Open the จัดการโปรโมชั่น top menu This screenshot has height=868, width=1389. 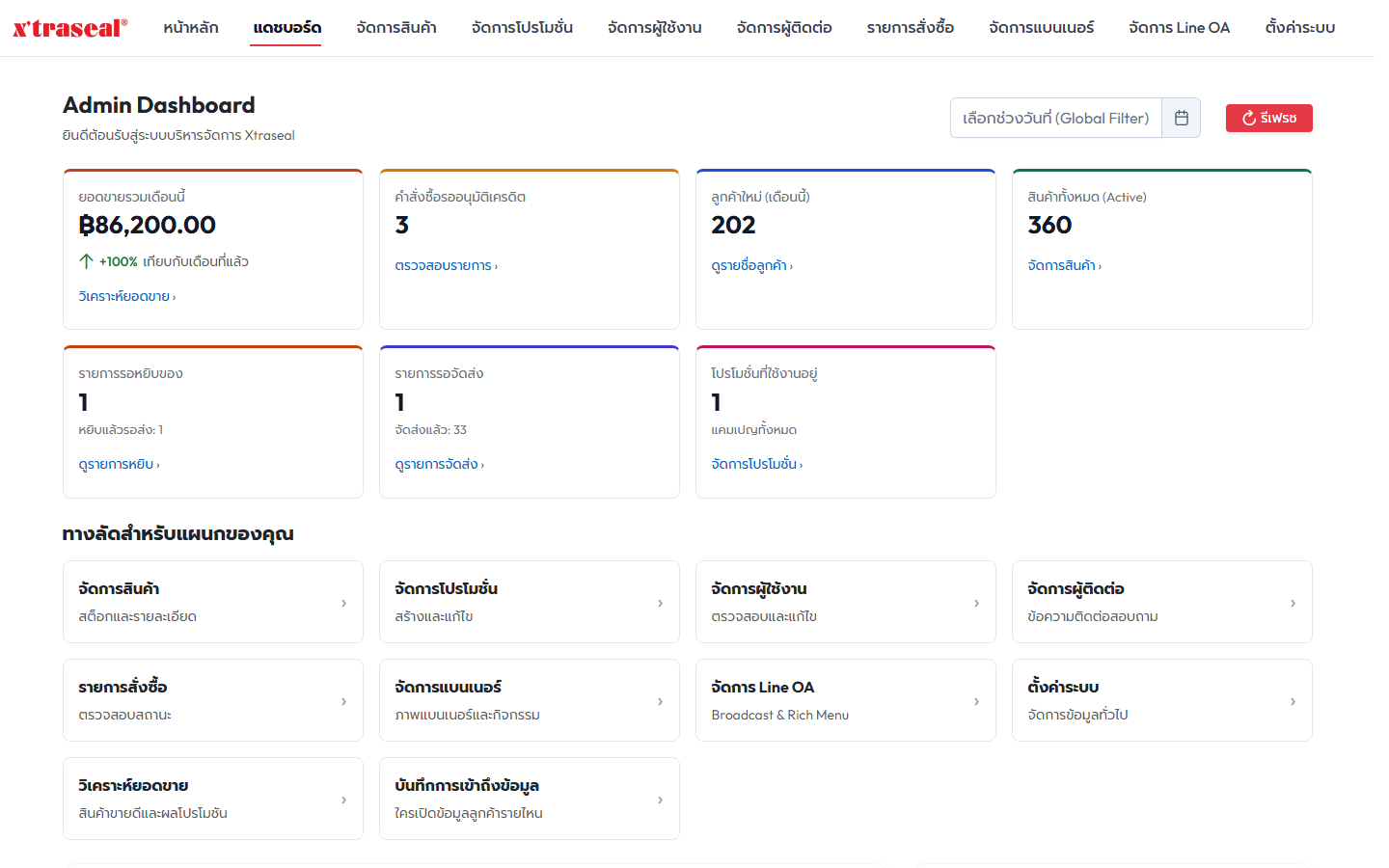tap(522, 27)
